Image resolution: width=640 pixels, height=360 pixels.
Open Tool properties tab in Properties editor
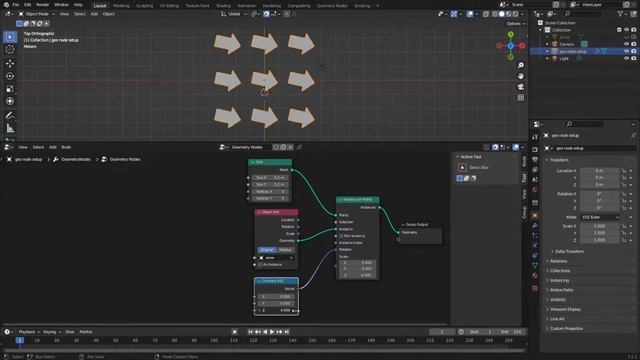pyautogui.click(x=535, y=138)
